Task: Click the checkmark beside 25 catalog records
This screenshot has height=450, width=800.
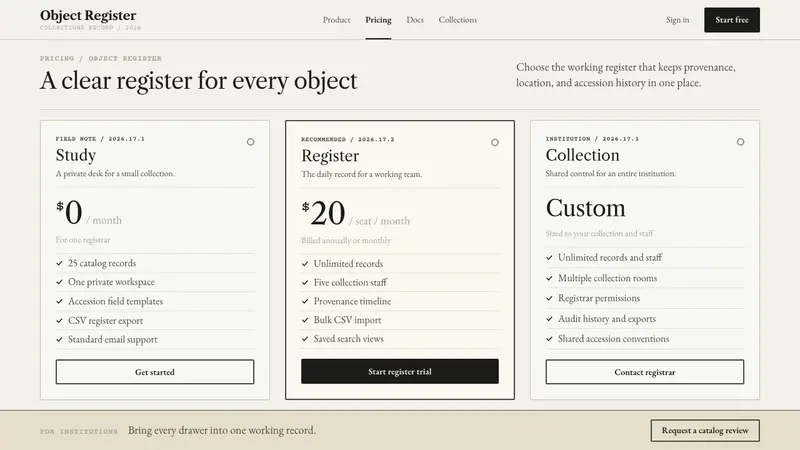Action: (60, 263)
